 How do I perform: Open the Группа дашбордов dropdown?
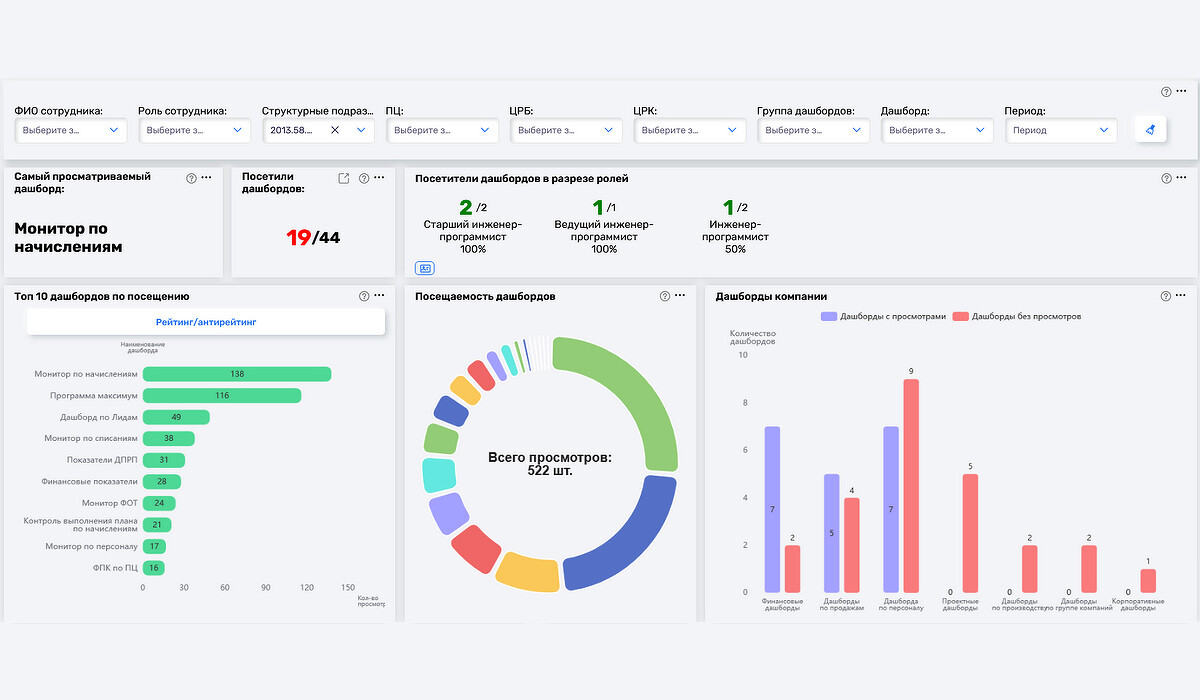click(813, 130)
